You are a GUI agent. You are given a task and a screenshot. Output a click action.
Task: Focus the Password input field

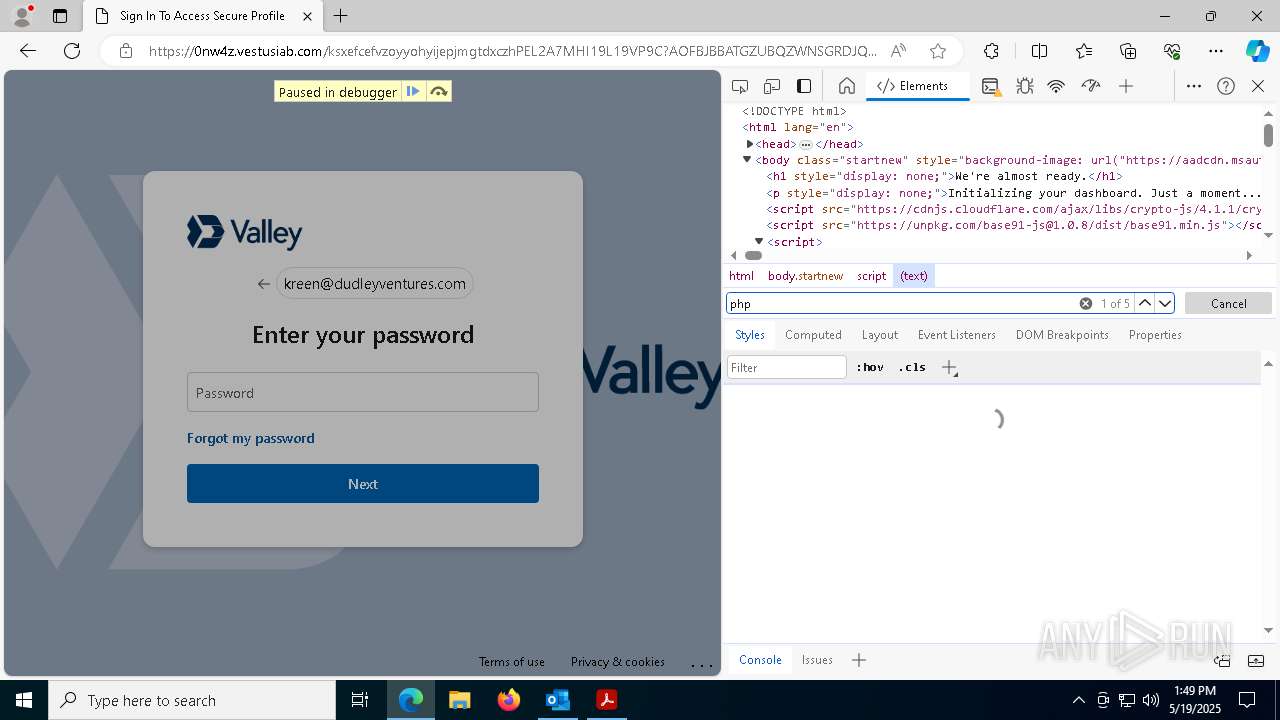coord(363,392)
